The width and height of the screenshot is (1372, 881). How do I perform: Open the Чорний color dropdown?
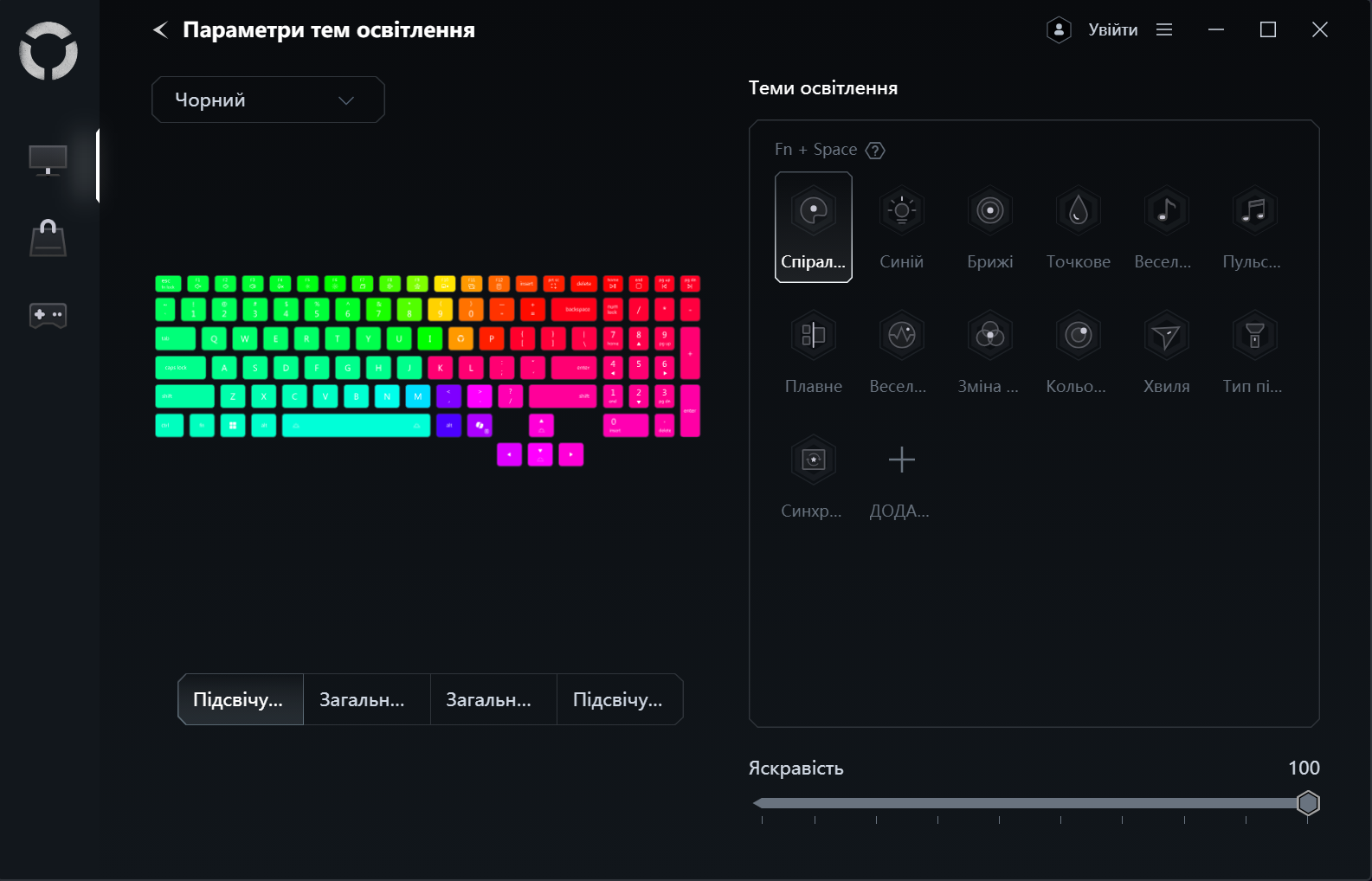tap(268, 100)
